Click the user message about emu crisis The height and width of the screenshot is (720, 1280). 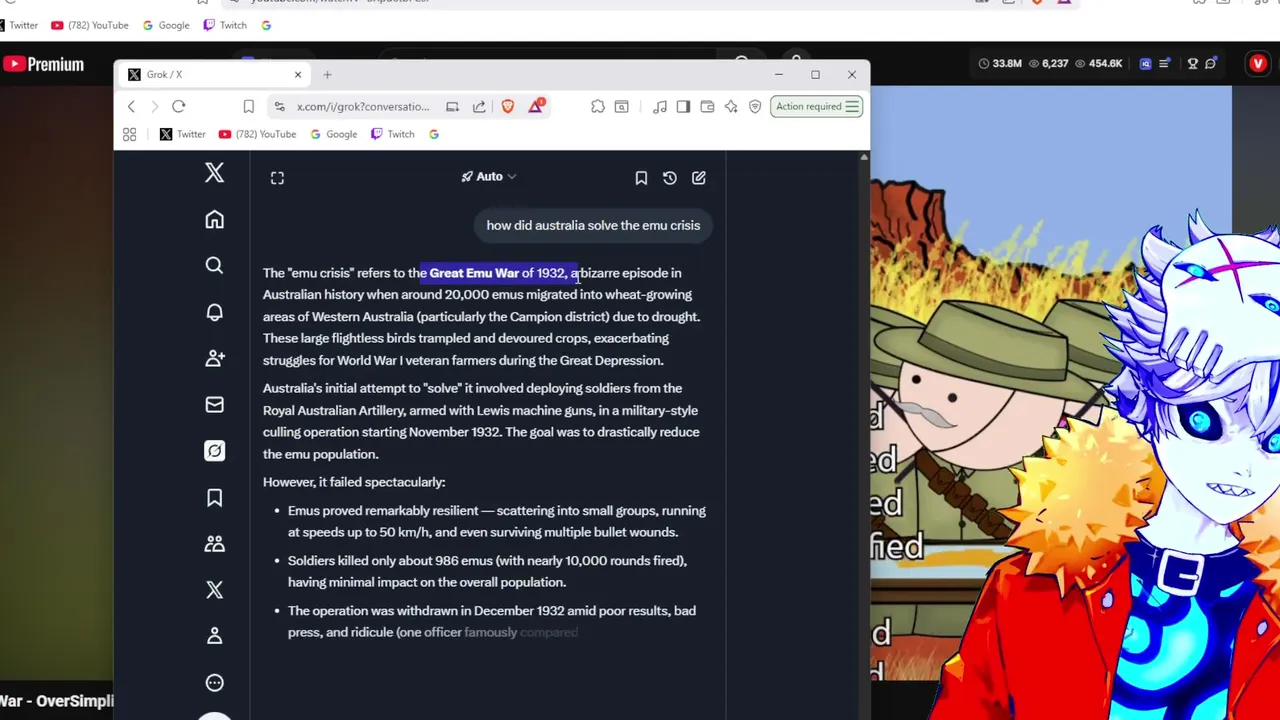tap(593, 226)
